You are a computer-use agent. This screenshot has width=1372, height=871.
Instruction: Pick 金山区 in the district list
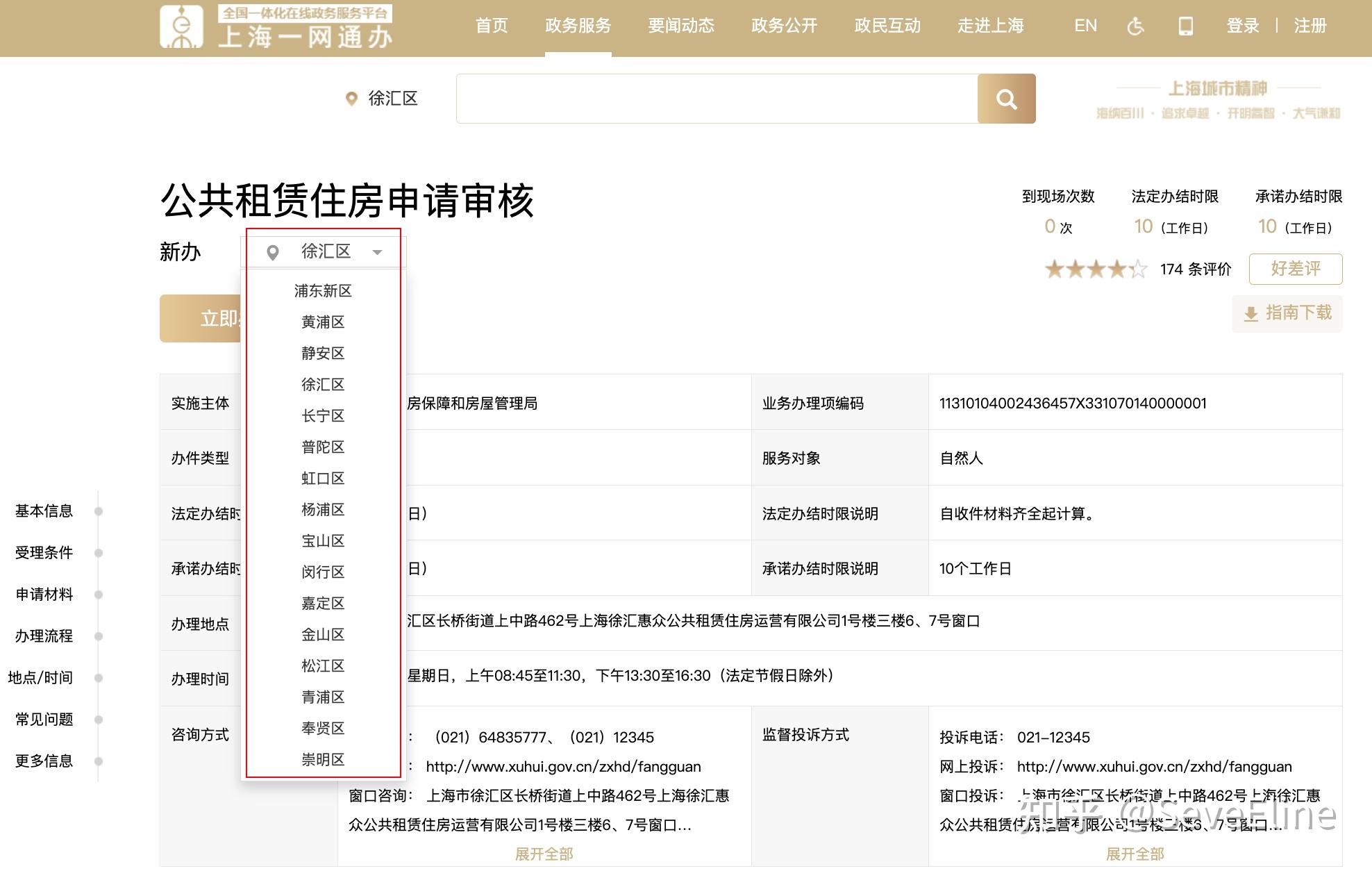[323, 634]
